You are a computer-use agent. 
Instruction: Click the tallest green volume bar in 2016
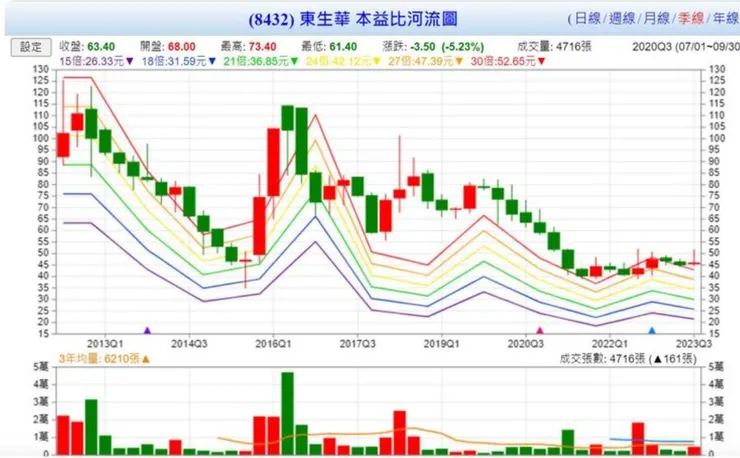coord(287,413)
